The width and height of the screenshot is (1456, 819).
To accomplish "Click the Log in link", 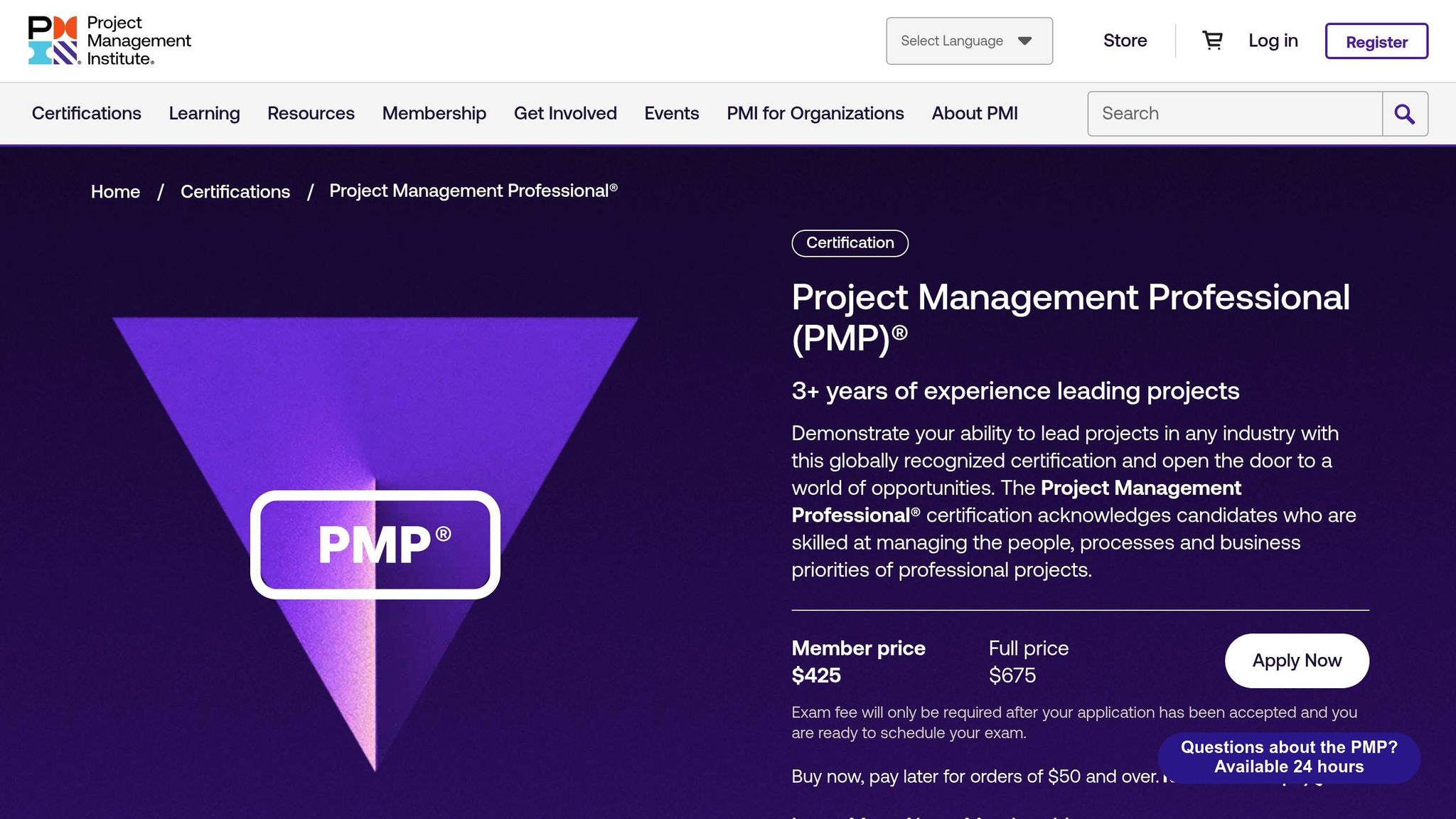I will (x=1273, y=41).
